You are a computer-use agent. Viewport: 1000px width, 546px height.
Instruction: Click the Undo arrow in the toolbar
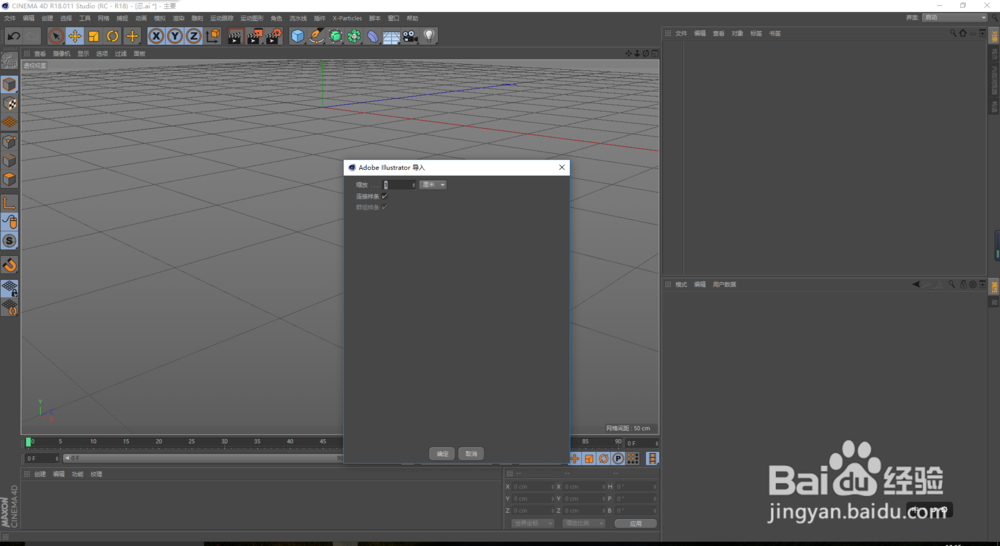point(13,36)
